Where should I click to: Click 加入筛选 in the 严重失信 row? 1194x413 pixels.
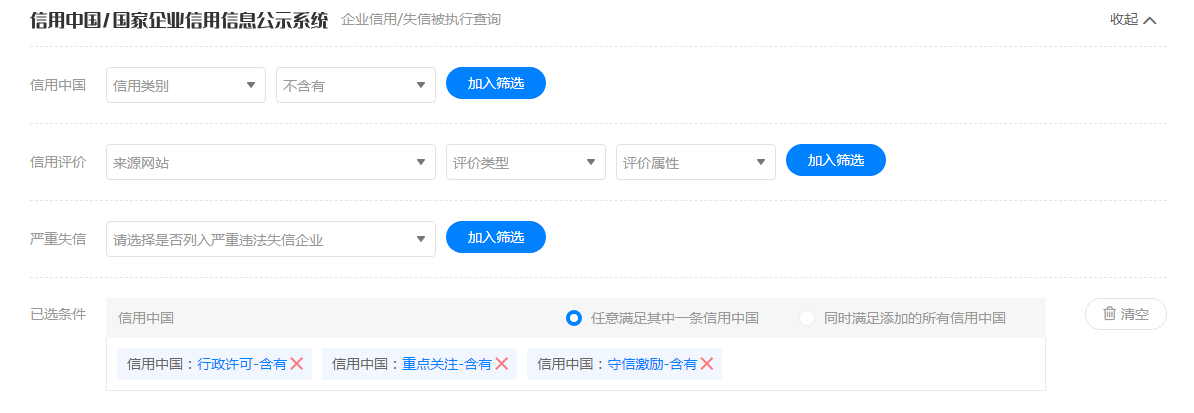coord(496,237)
